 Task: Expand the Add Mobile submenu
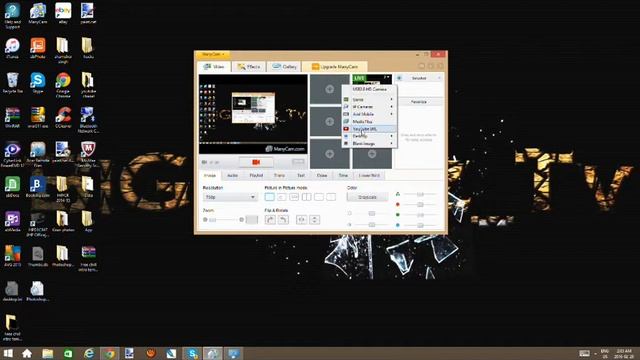click(369, 114)
